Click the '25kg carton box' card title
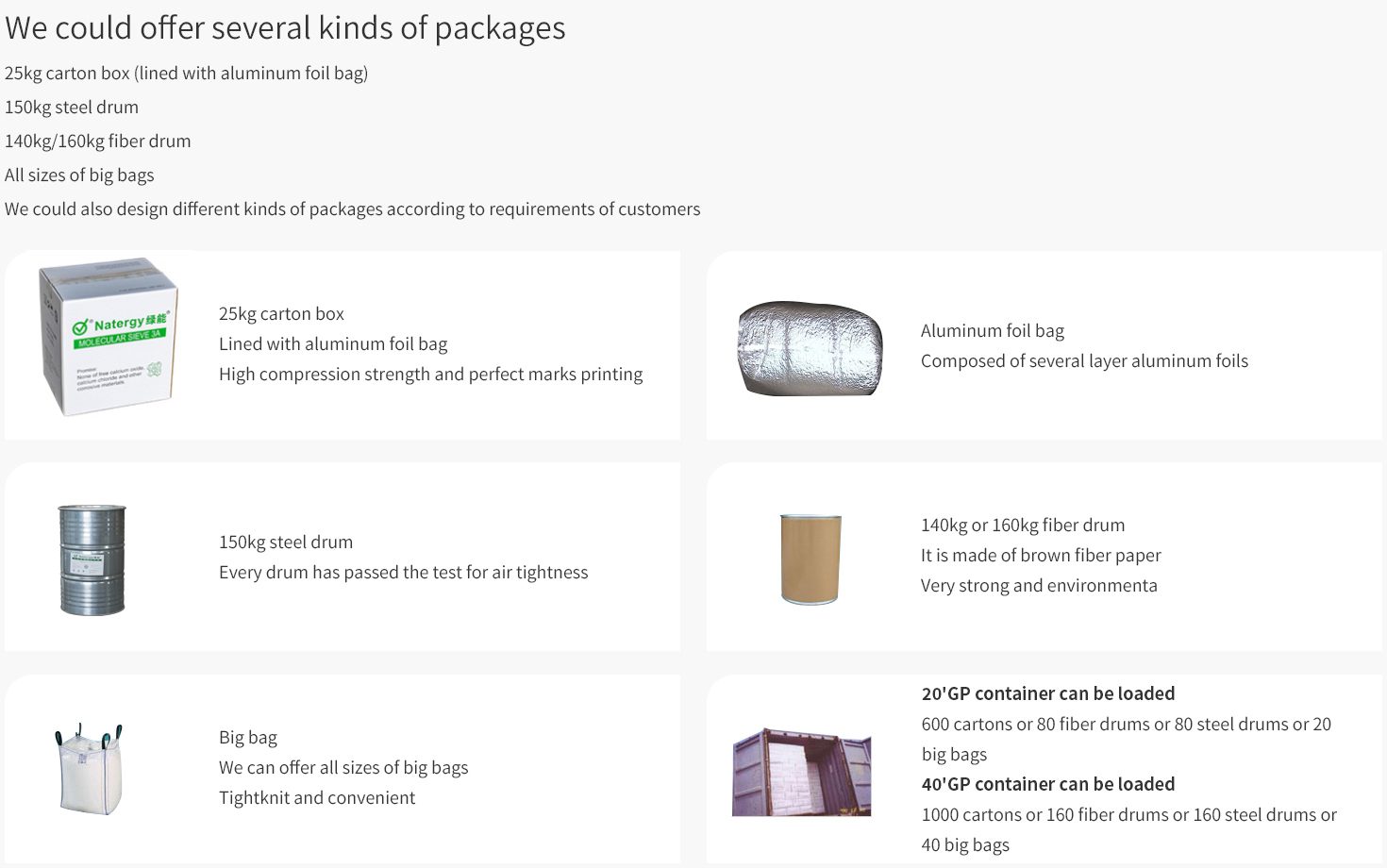 [x=281, y=313]
